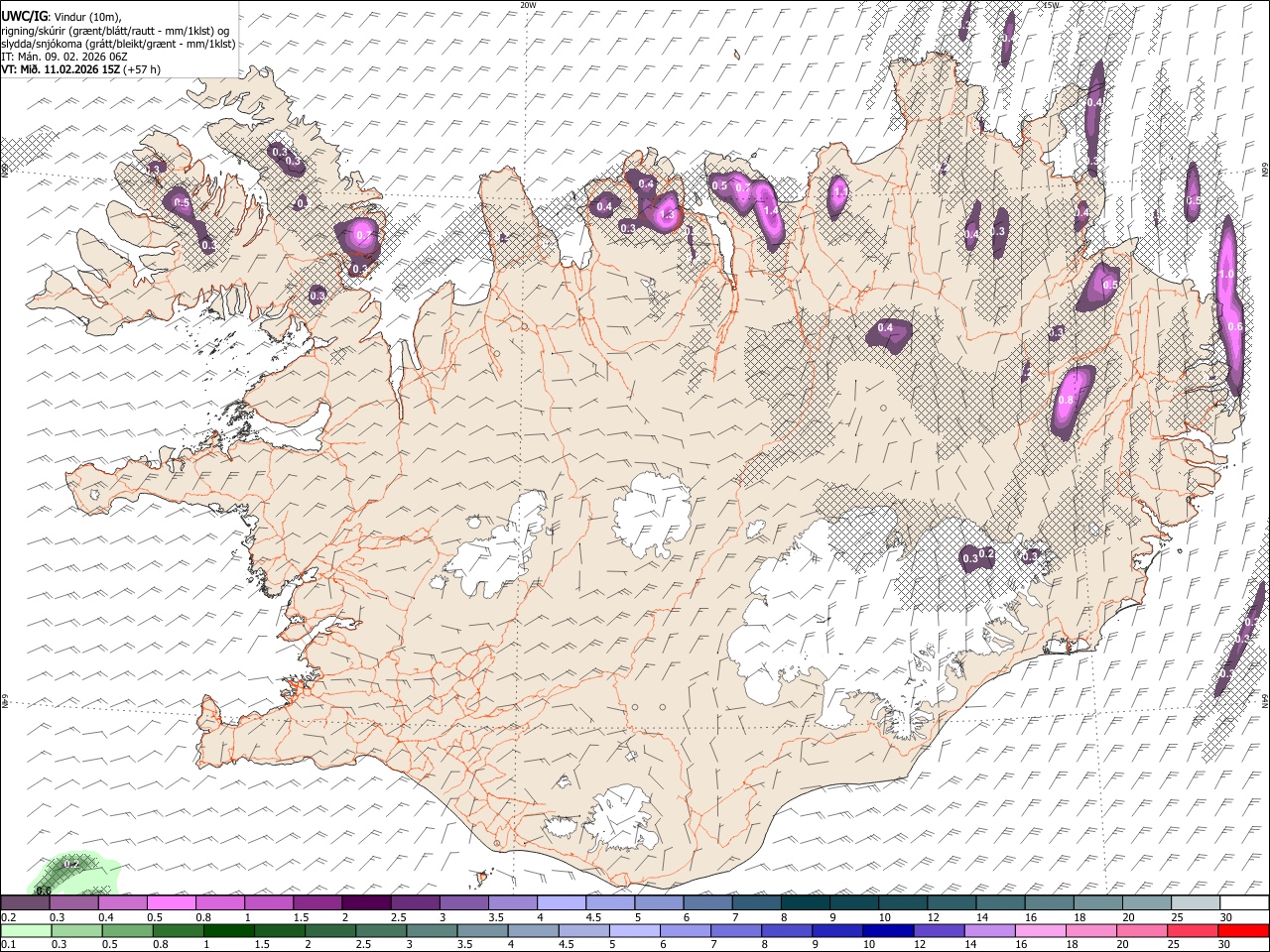Click the '(+57 h)' forecast offset text
Screen dimensions: 1270x952
(x=142, y=69)
